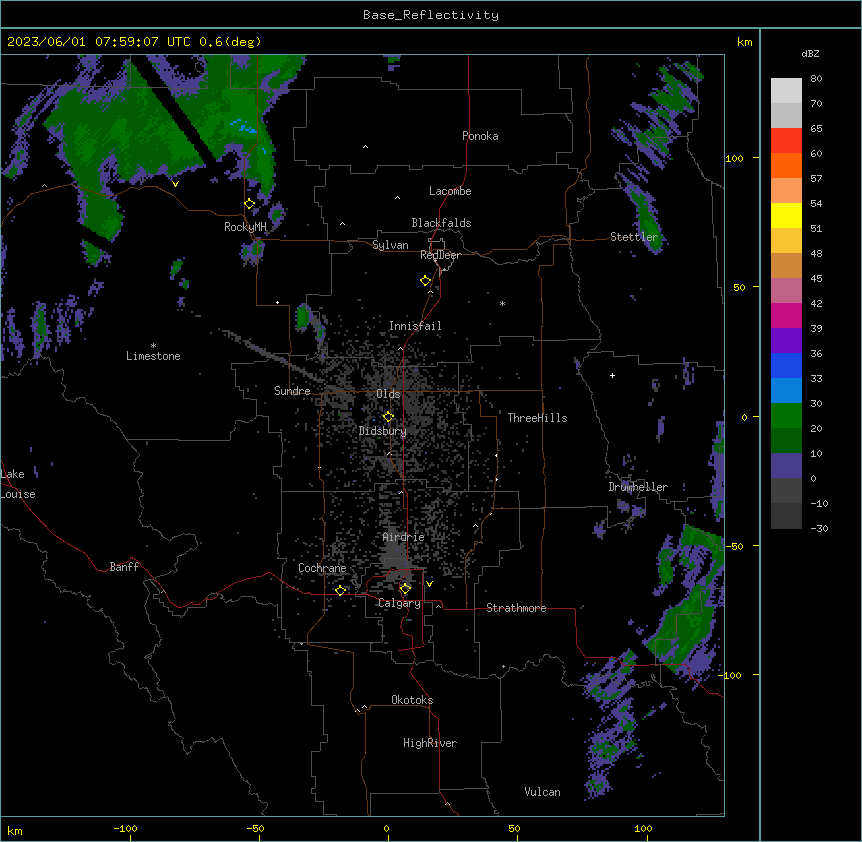The width and height of the screenshot is (862, 842).
Task: Click the RockyMH town label
Action: (x=245, y=227)
